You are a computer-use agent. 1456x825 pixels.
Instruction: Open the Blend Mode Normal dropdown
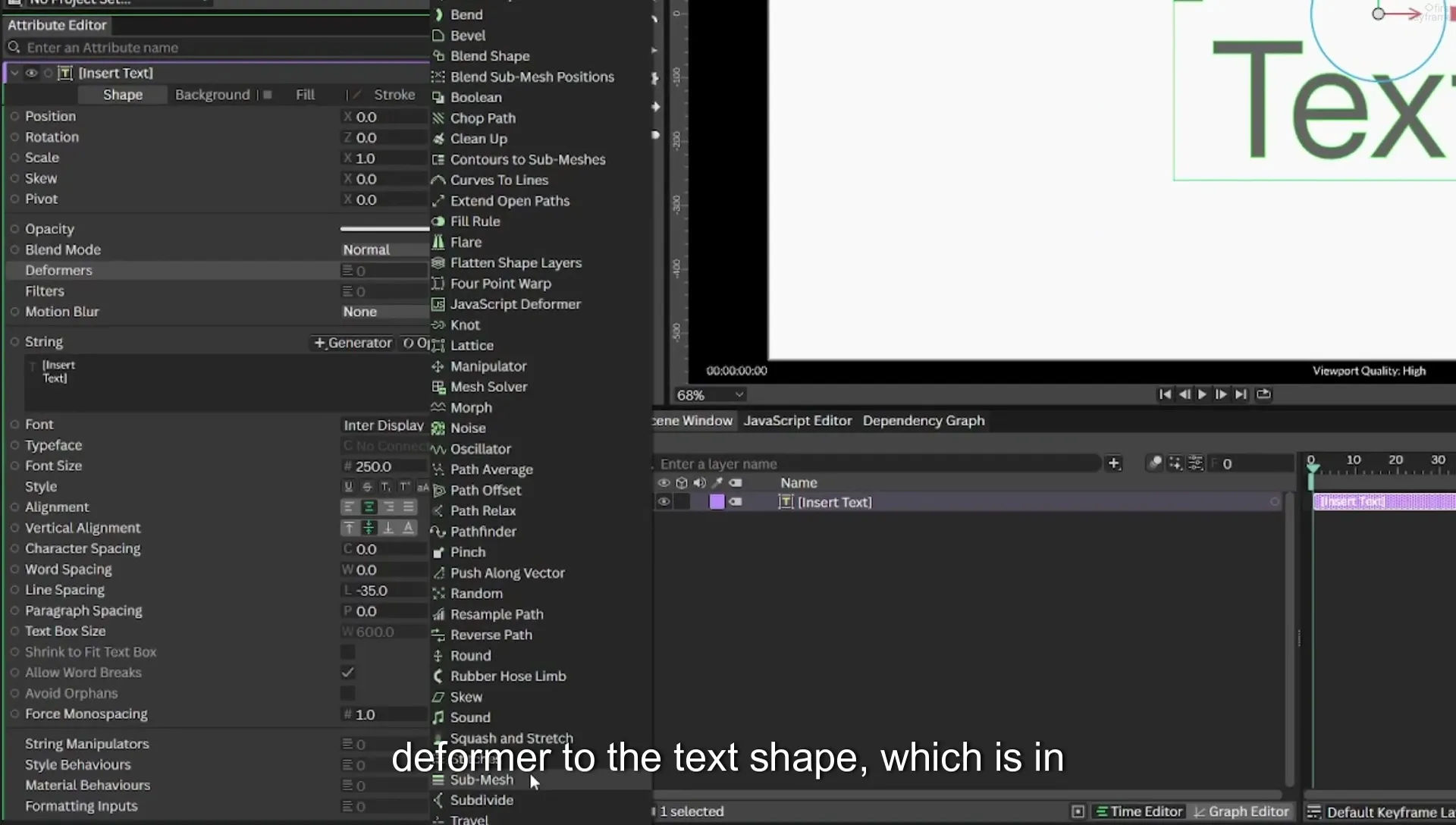click(384, 249)
